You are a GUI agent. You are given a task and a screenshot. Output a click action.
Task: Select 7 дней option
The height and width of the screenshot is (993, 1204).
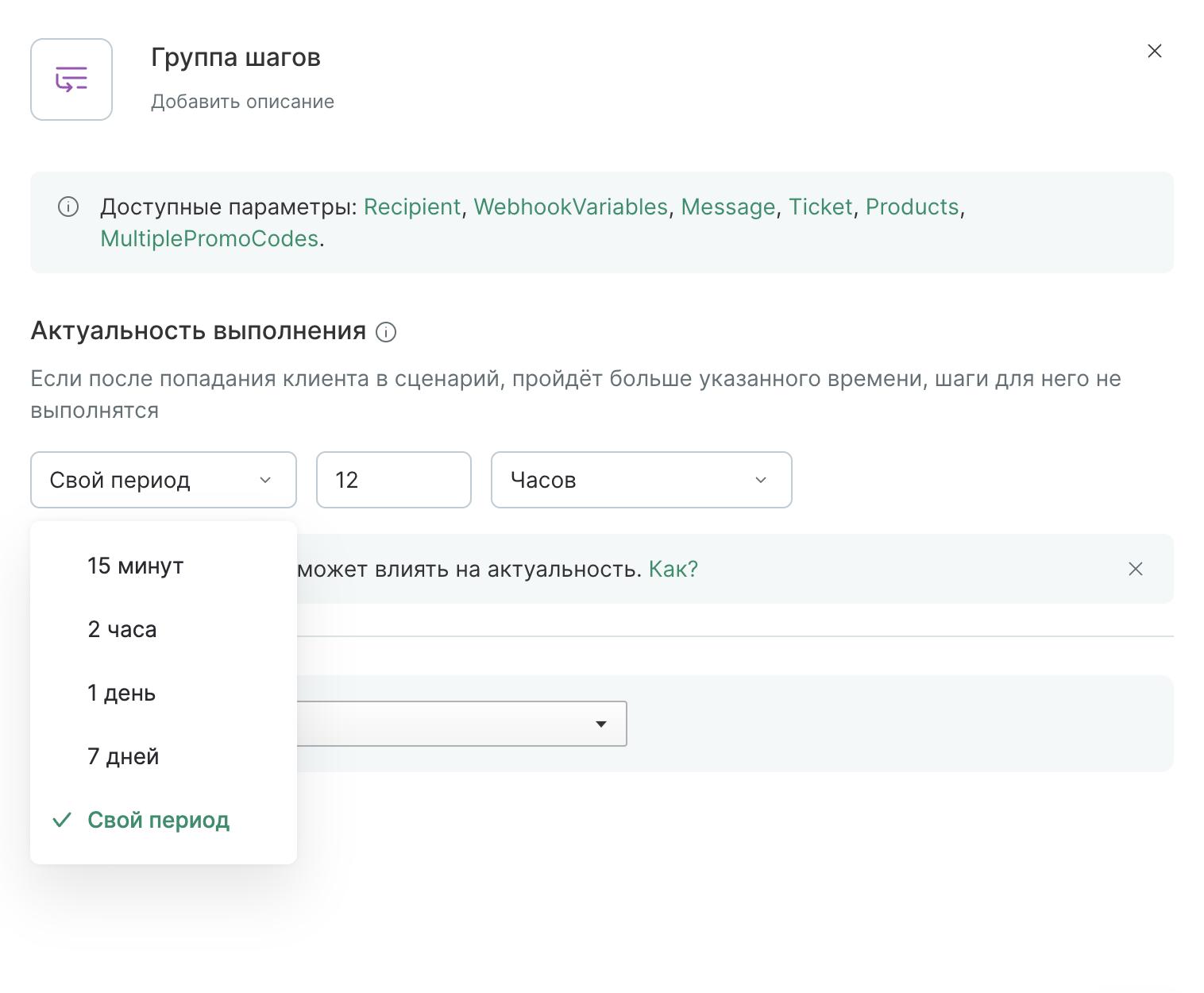point(164,756)
